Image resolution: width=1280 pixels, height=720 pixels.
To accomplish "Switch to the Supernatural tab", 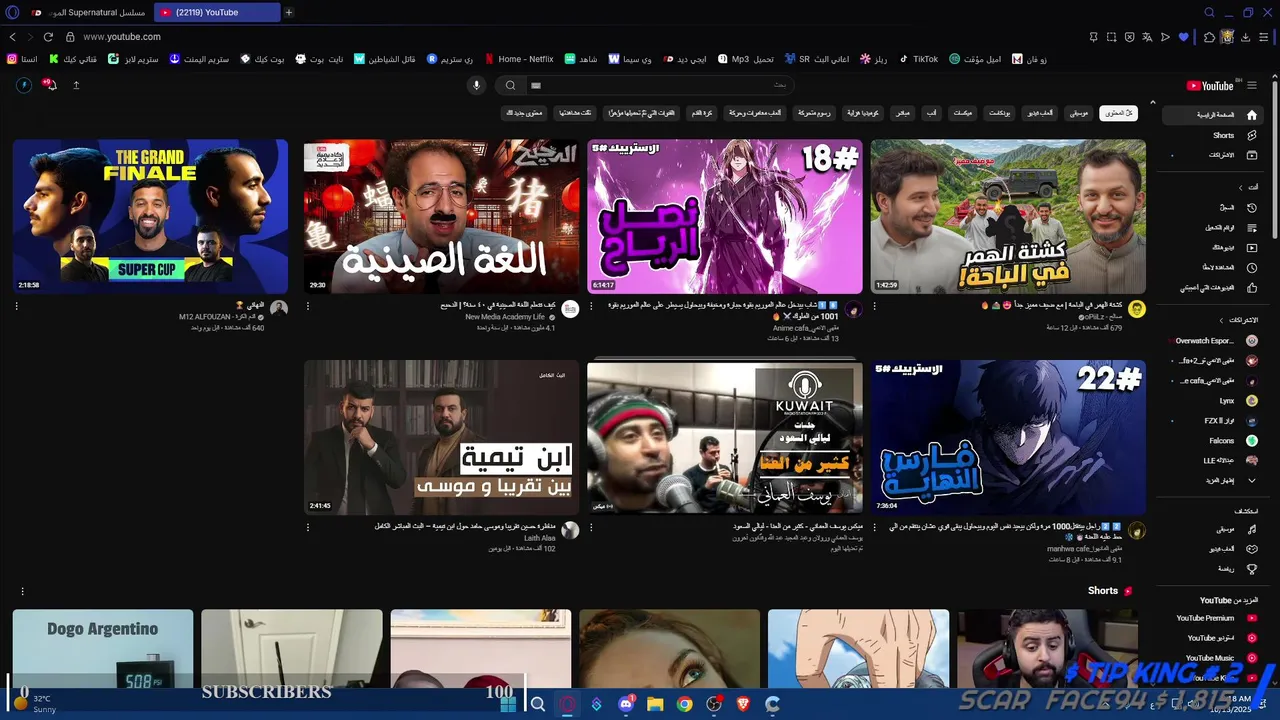I will (x=88, y=13).
